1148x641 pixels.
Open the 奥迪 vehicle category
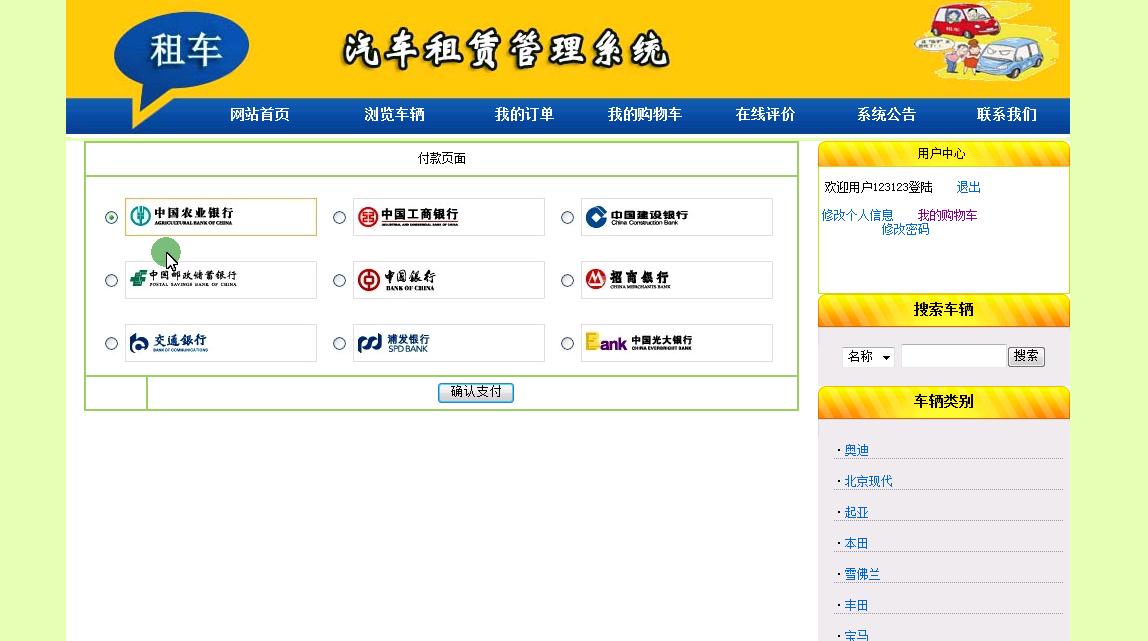857,450
